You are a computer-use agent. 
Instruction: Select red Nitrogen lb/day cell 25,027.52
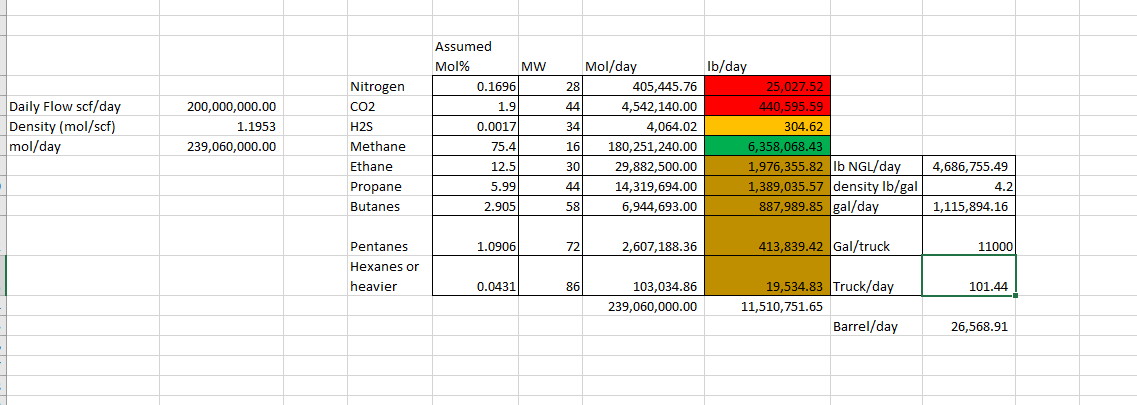coord(767,87)
